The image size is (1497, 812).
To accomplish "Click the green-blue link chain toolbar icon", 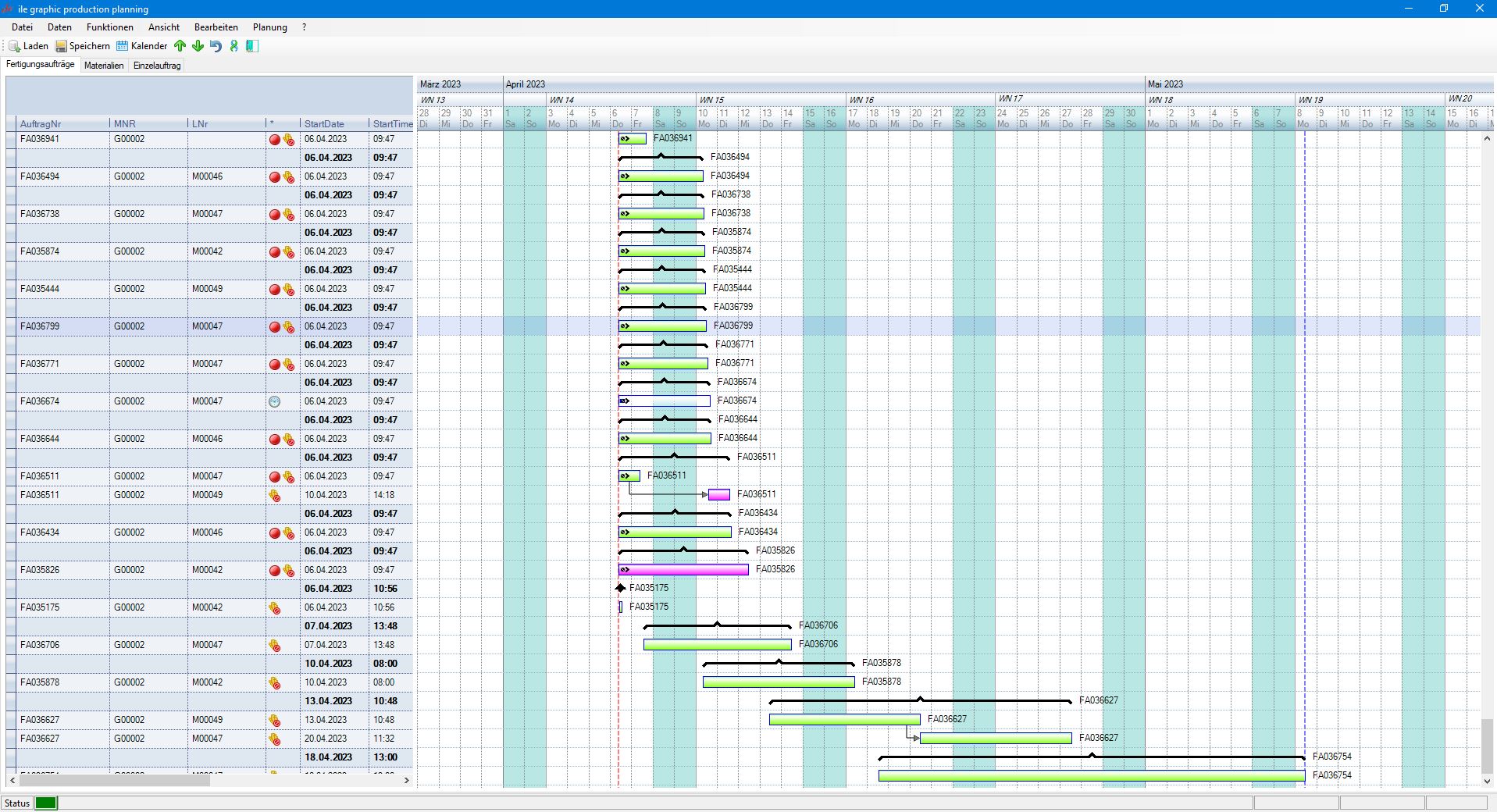I will pyautogui.click(x=233, y=46).
